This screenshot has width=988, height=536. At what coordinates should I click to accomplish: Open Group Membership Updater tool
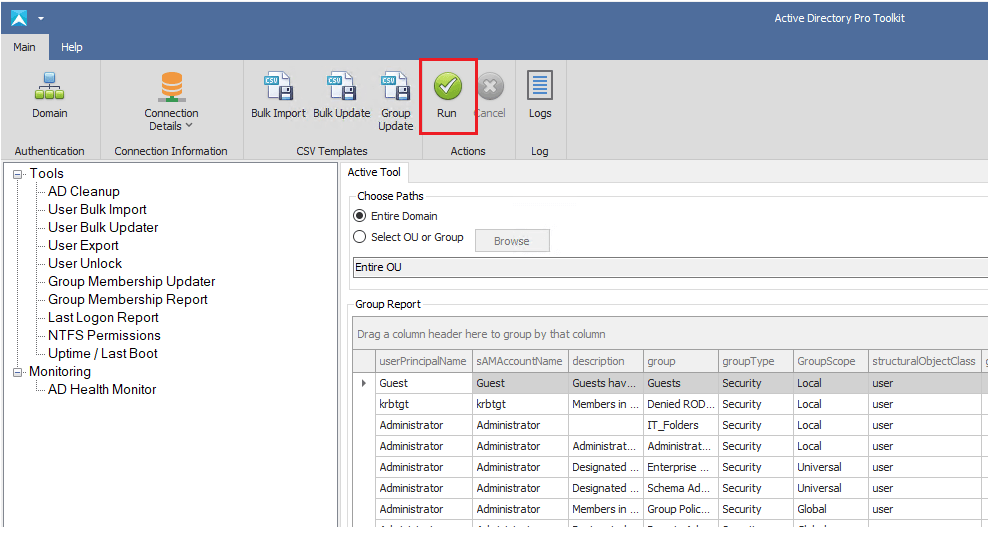pos(132,282)
